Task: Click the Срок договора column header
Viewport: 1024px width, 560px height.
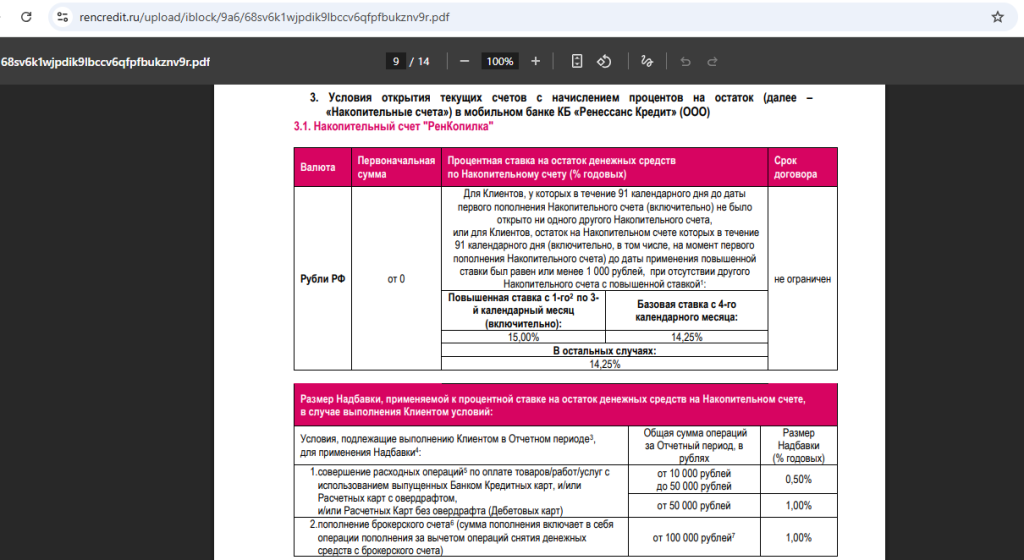Action: 796,167
